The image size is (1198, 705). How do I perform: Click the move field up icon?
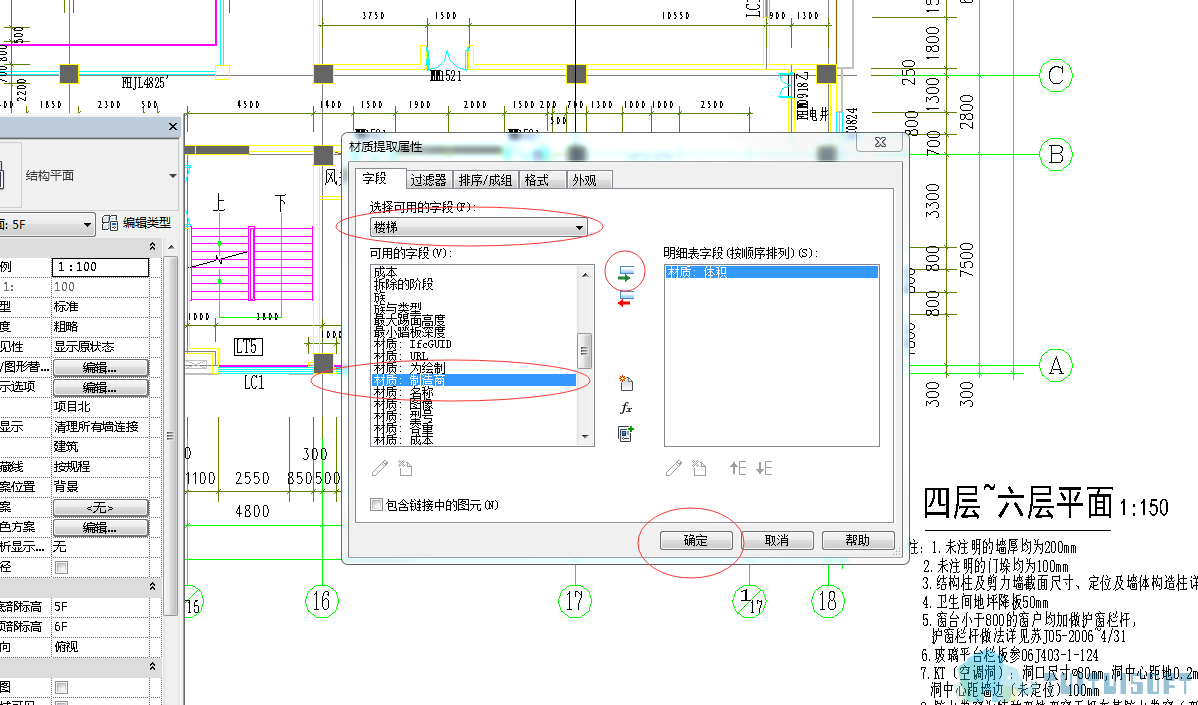point(737,468)
